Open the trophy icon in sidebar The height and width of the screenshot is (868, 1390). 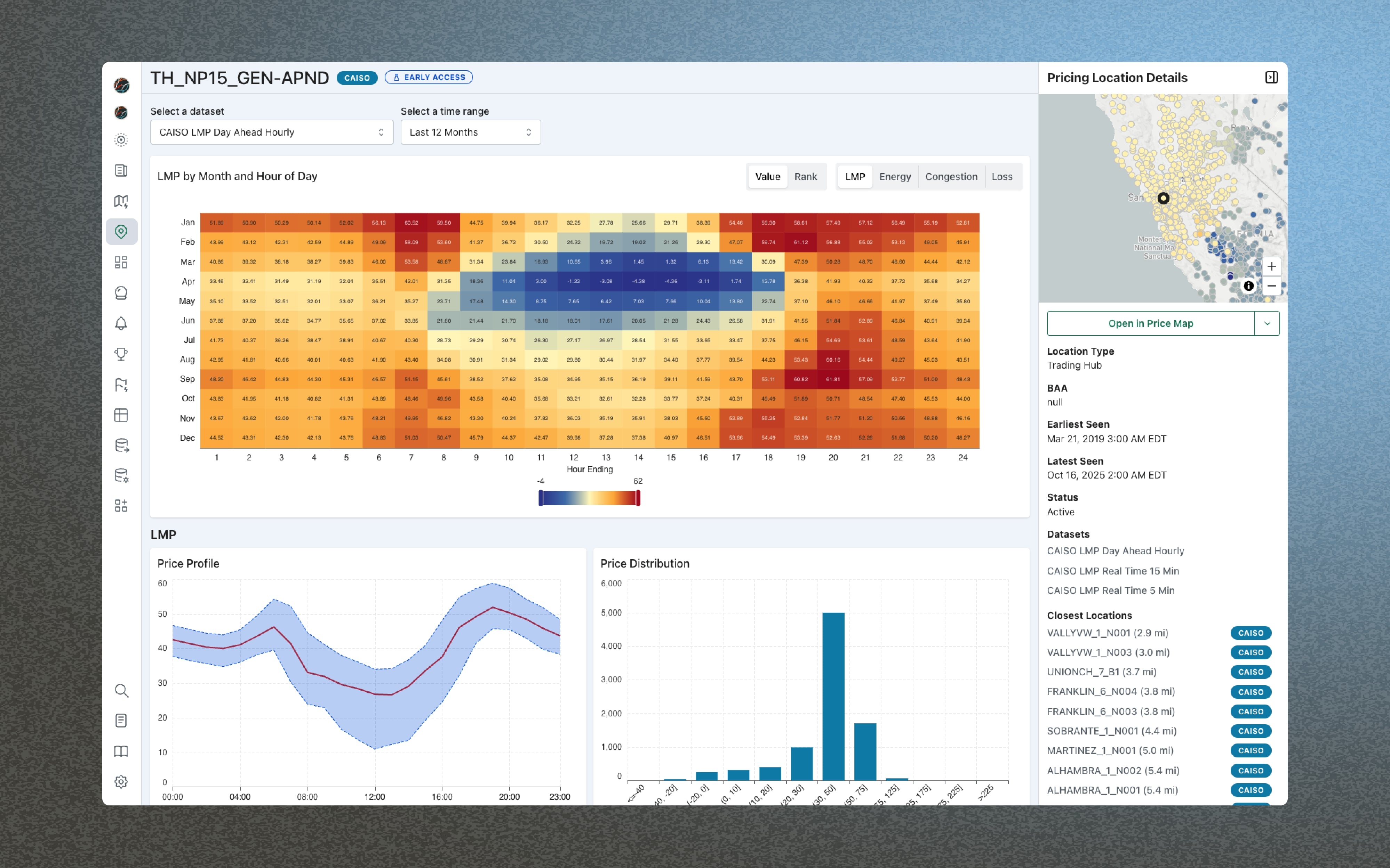[121, 354]
